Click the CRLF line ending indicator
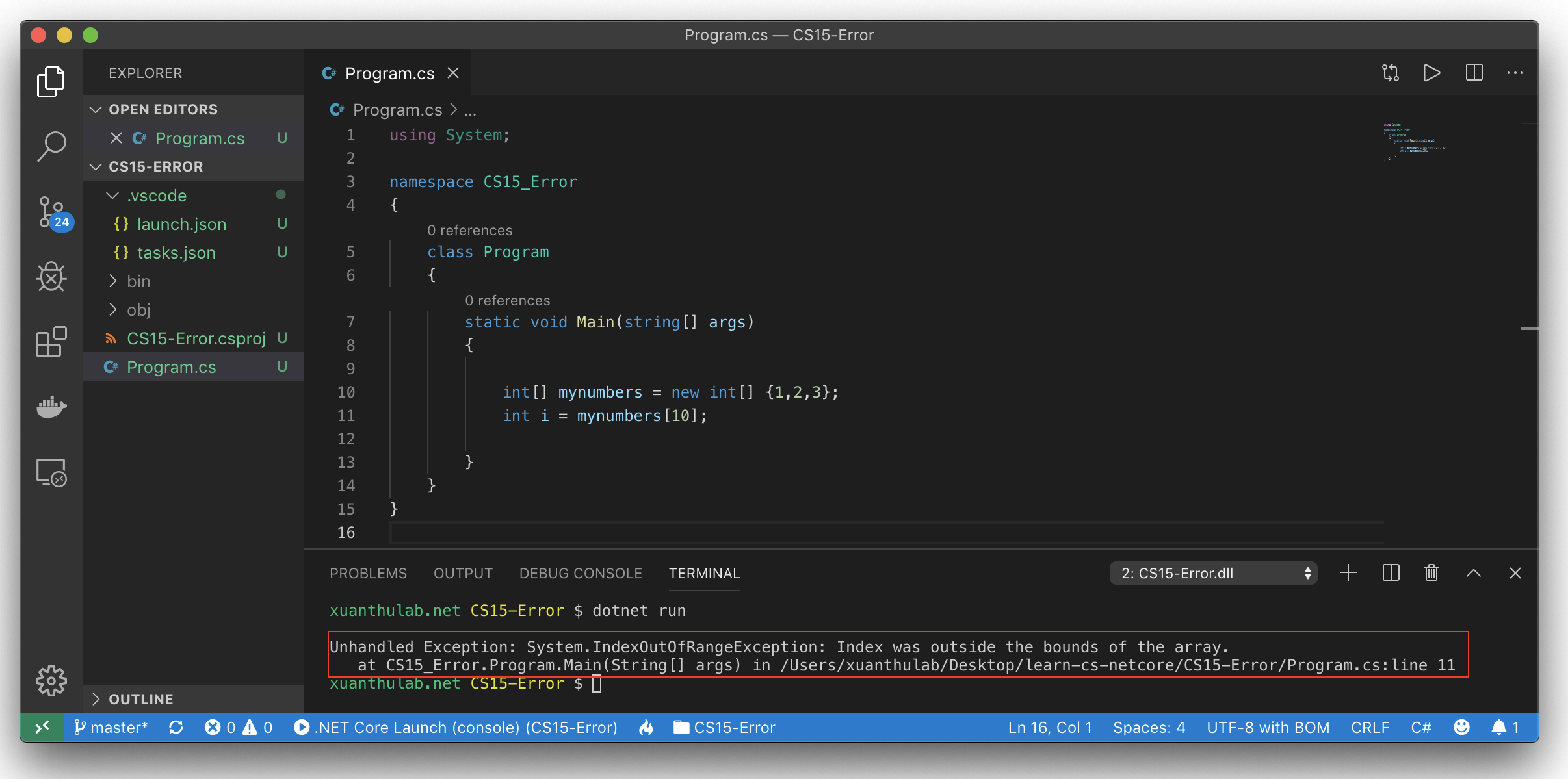The image size is (1568, 779). 1370,728
